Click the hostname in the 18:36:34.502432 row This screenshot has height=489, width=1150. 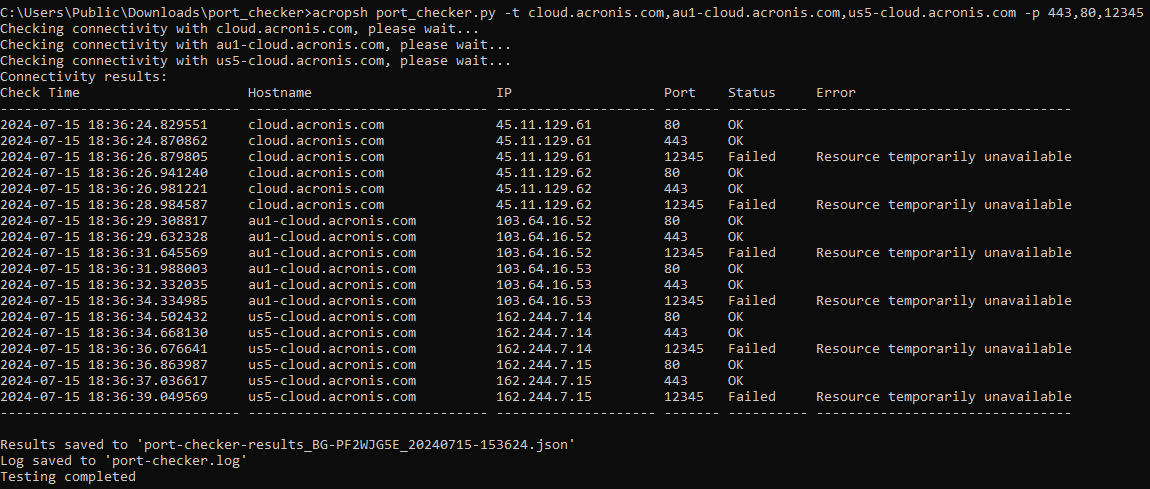tap(332, 317)
